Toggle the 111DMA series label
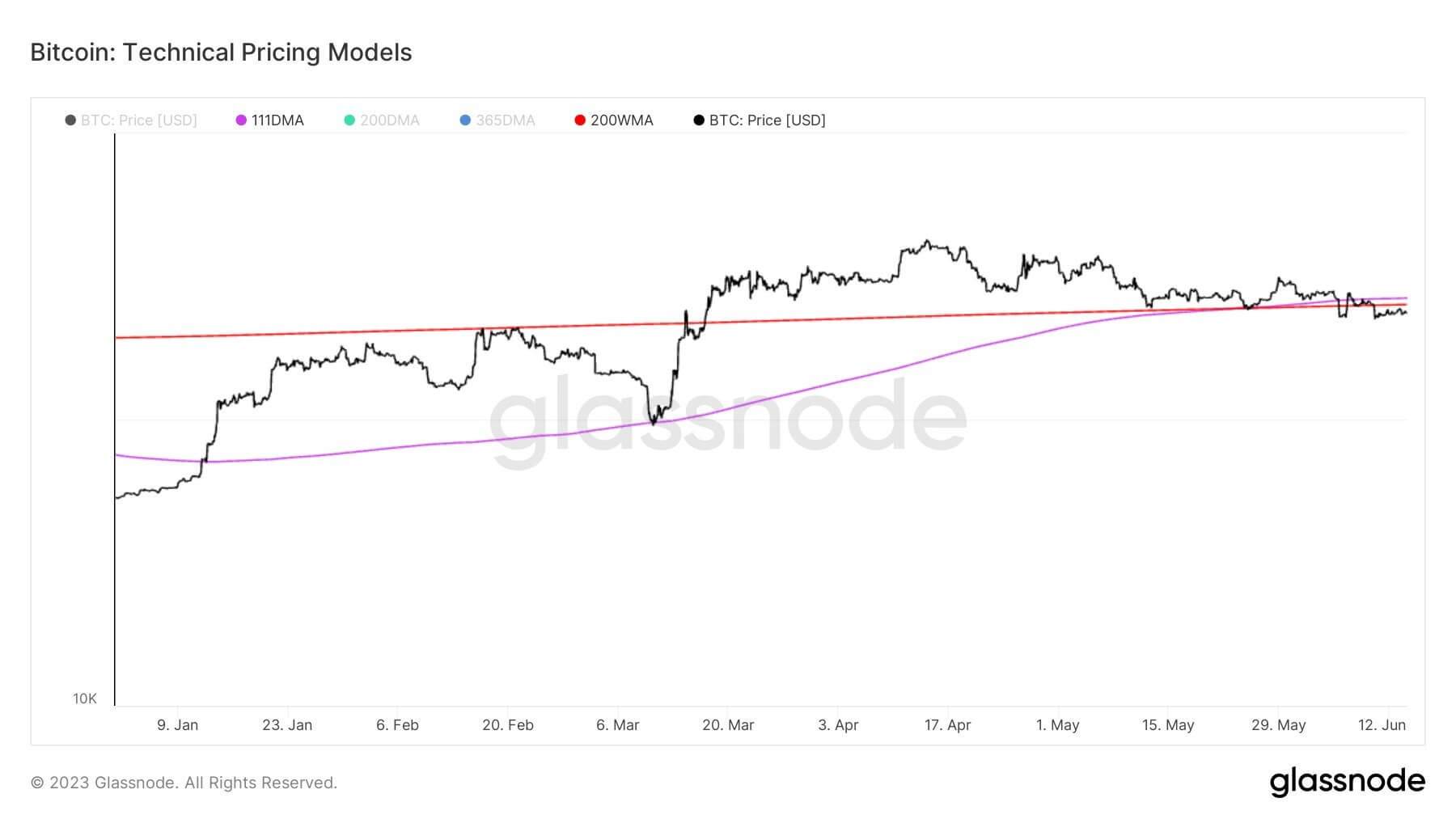The image size is (1456, 819). click(277, 120)
